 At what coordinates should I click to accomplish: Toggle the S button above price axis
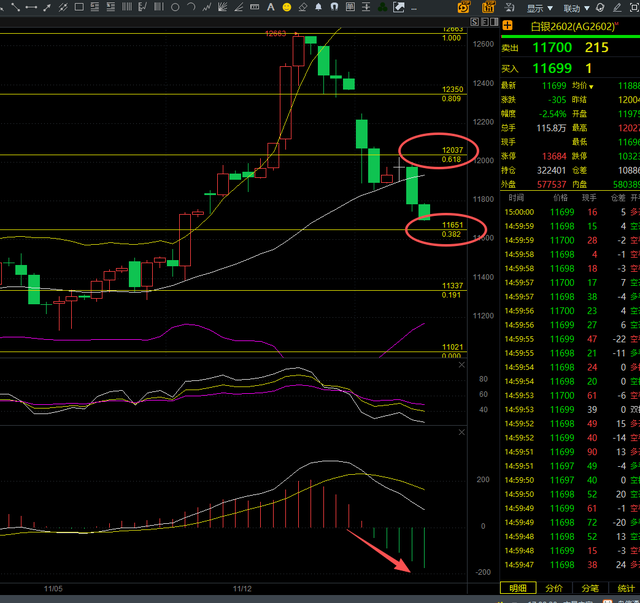(474, 22)
